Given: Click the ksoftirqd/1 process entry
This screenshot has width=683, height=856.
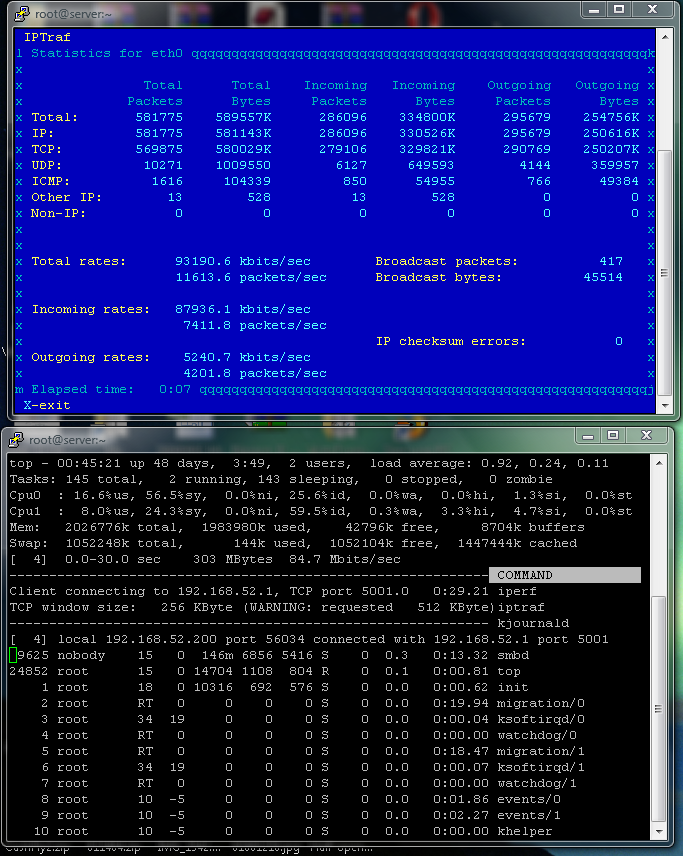Looking at the screenshot, I should pyautogui.click(x=541, y=767).
